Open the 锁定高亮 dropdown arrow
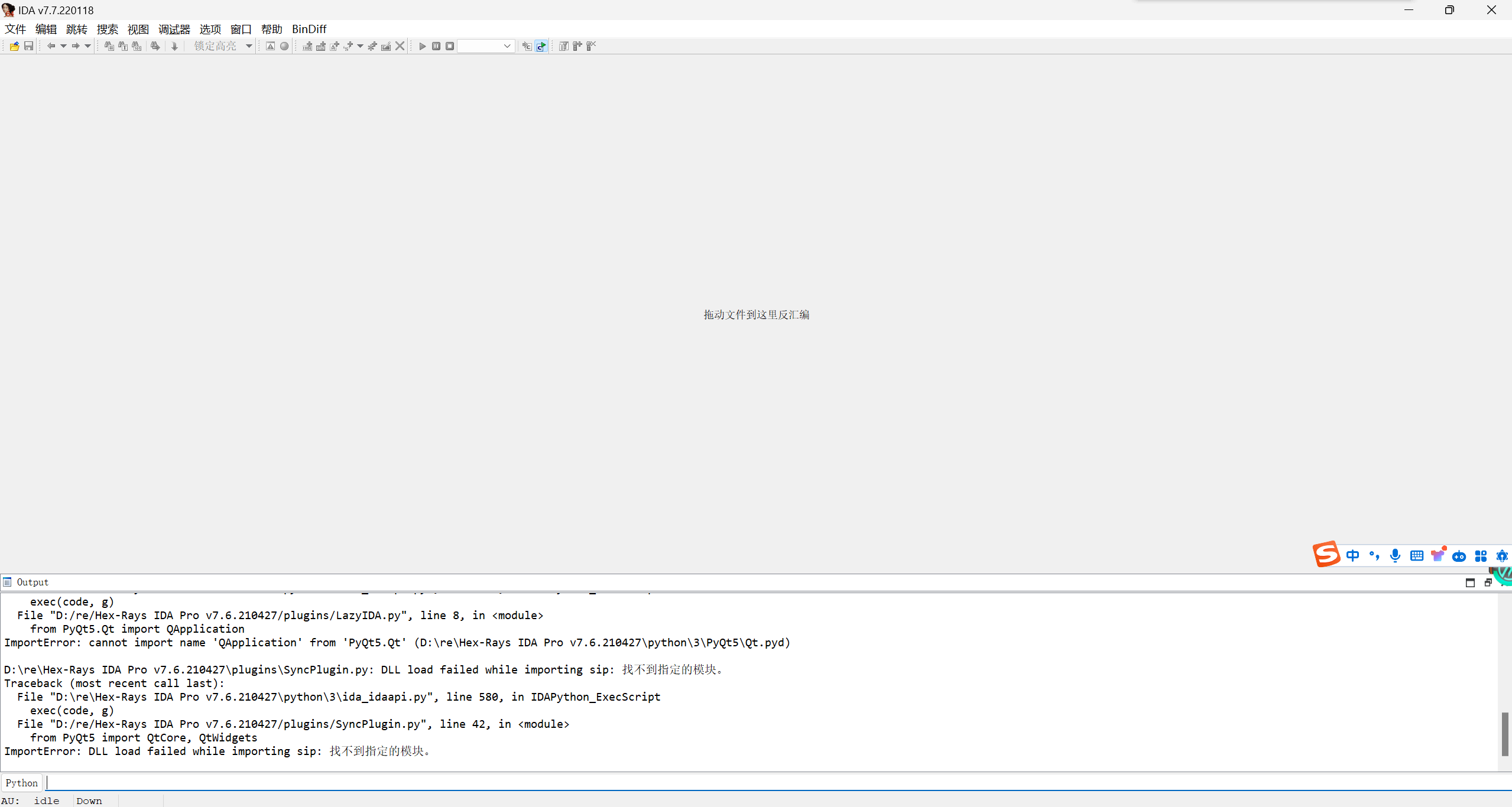The width and height of the screenshot is (1512, 807). 249,46
